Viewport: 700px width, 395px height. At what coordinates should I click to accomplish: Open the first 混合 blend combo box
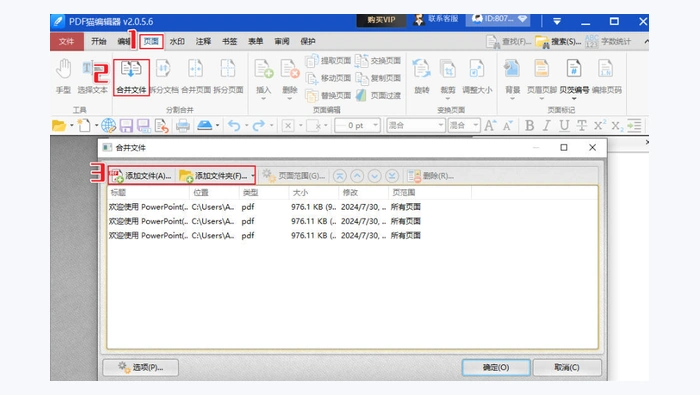416,125
